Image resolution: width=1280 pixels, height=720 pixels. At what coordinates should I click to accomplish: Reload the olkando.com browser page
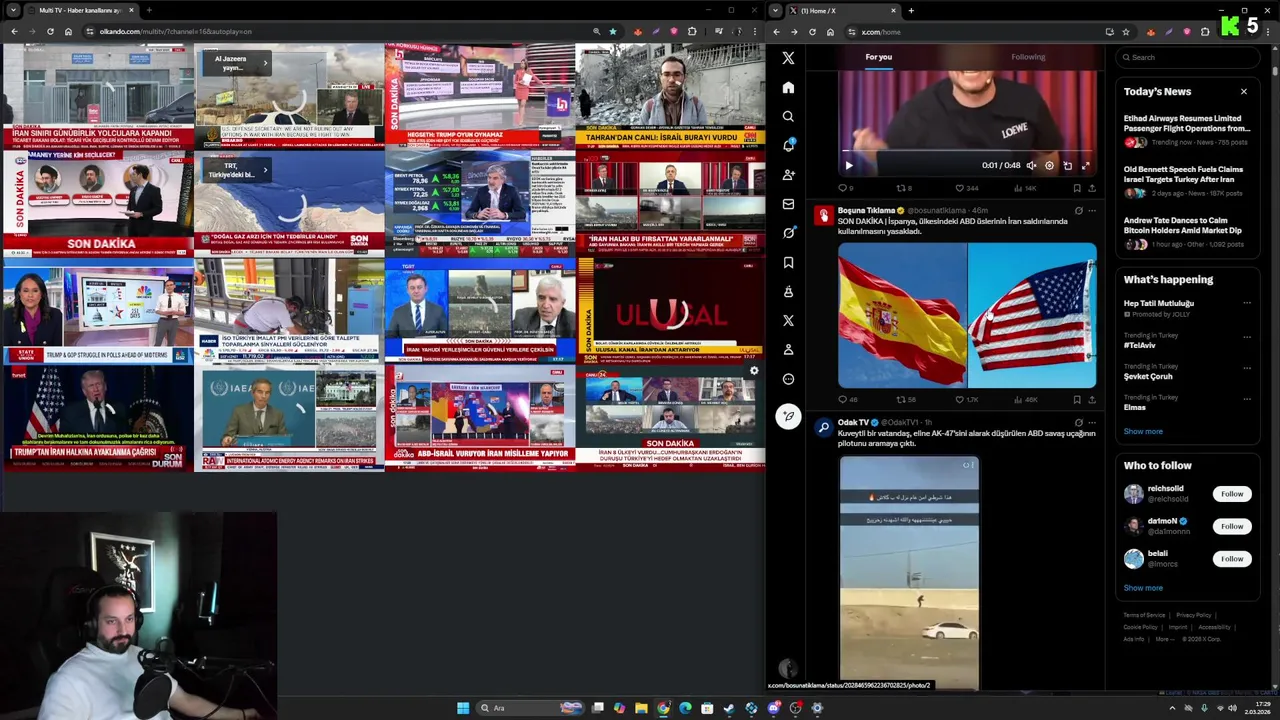tap(50, 31)
